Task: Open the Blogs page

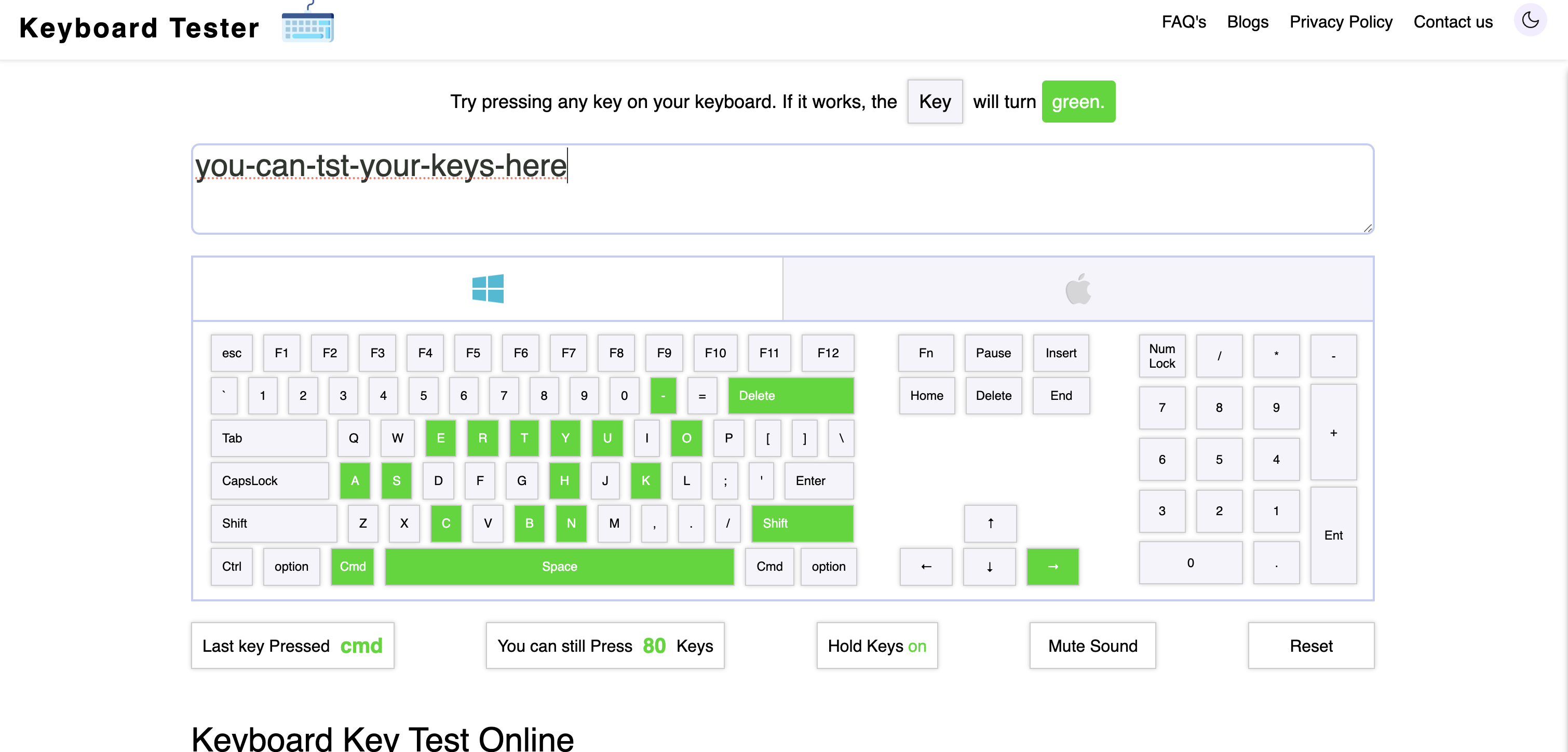Action: coord(1247,22)
